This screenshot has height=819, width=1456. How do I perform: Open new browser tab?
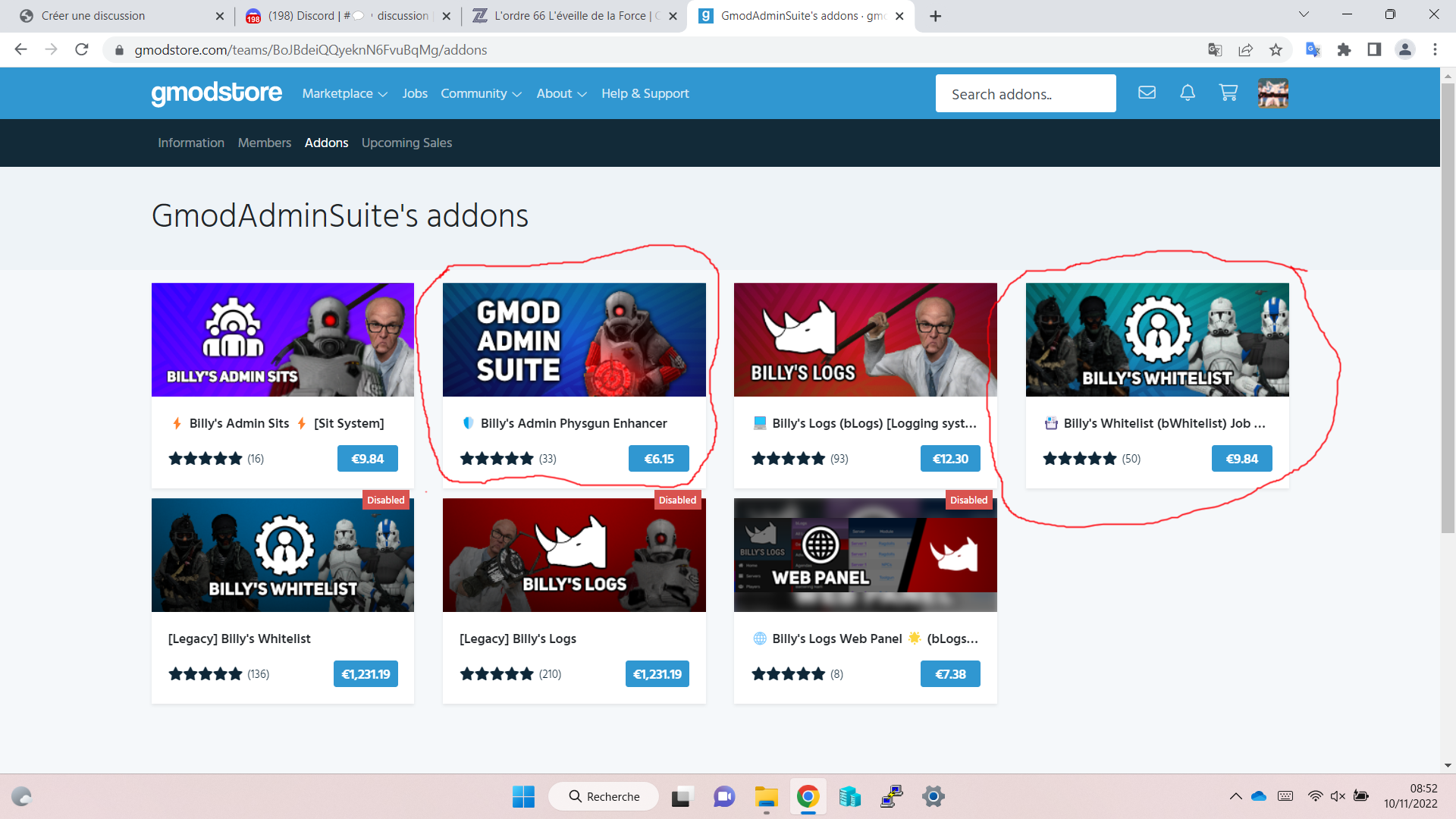936,16
